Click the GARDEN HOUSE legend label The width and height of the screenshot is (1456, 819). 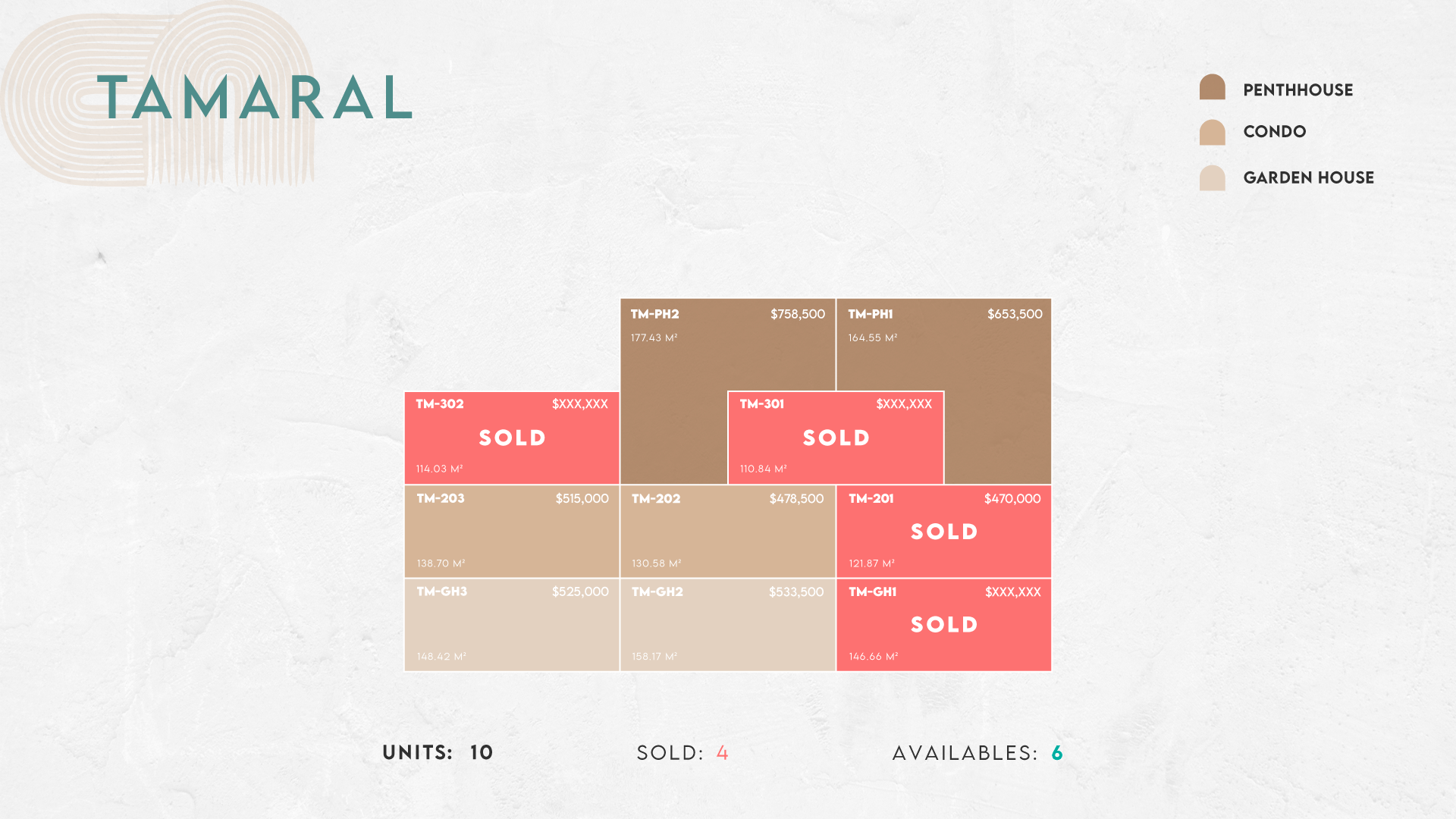1308,177
